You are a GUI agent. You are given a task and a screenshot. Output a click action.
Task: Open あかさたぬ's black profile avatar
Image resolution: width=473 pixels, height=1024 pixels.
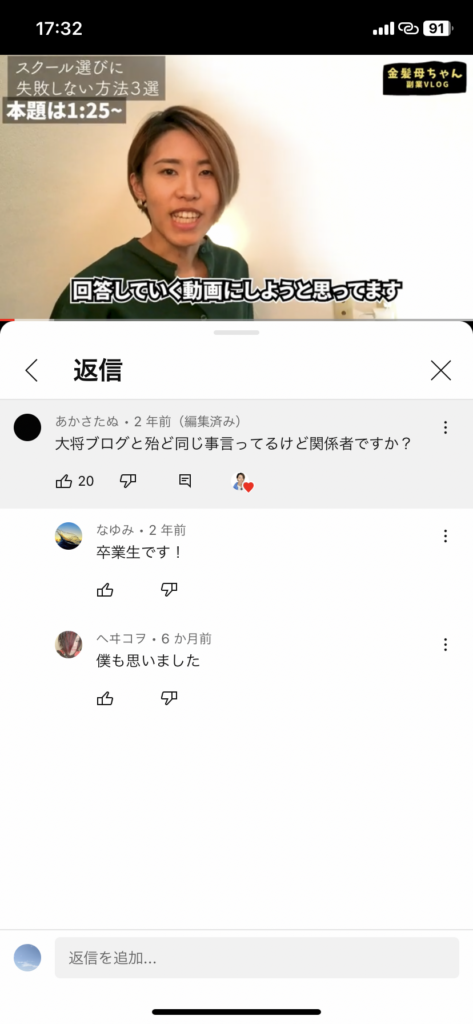click(x=27, y=427)
